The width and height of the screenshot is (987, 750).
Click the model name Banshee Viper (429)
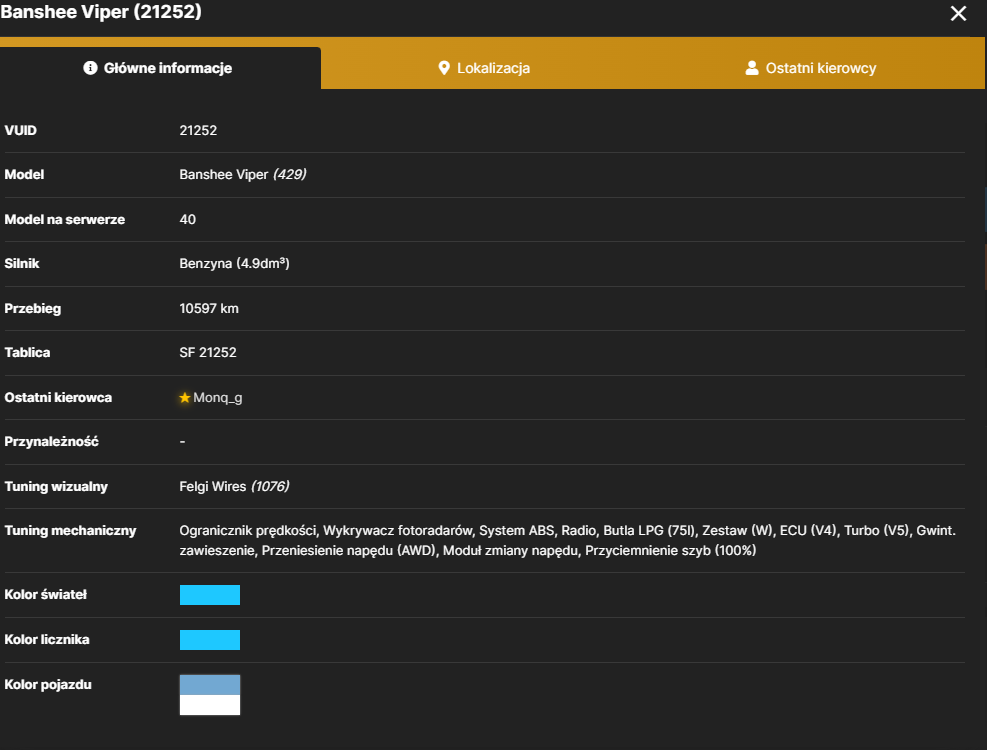click(x=243, y=174)
